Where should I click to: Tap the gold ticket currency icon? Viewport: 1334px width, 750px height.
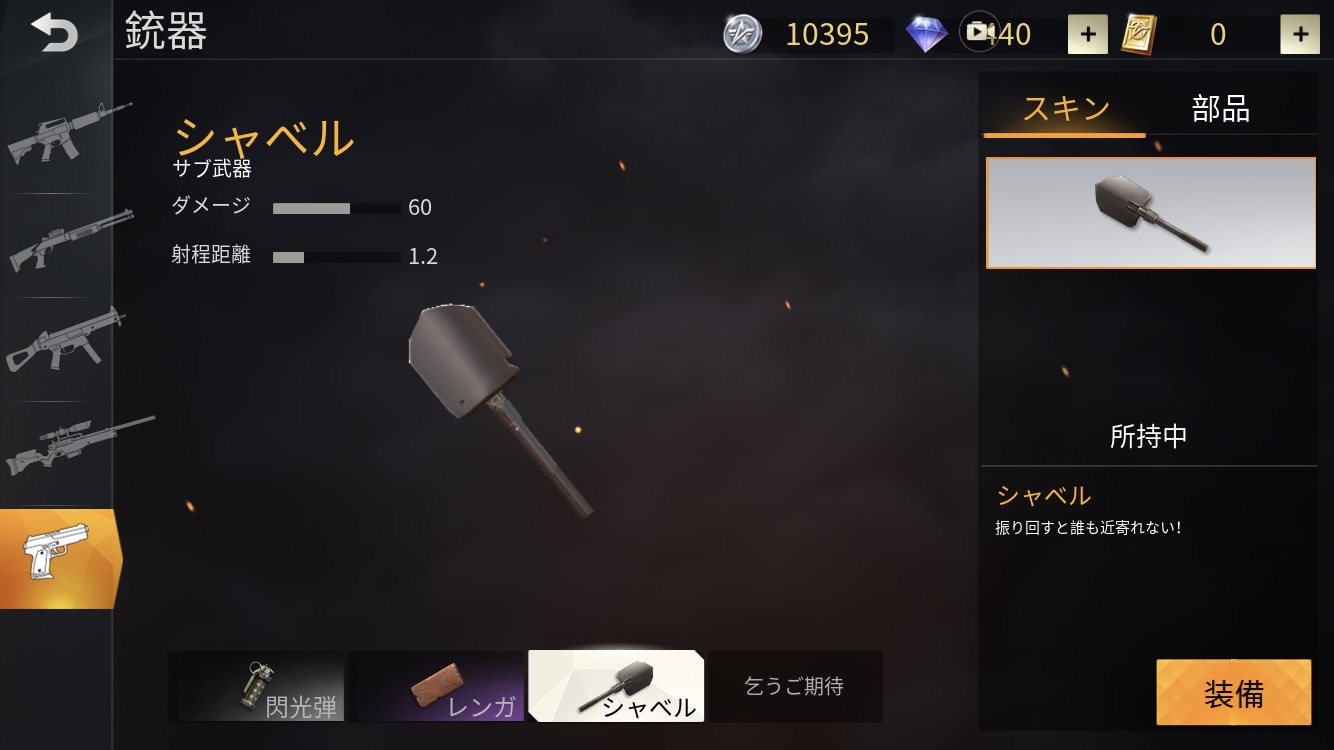pyautogui.click(x=1141, y=34)
